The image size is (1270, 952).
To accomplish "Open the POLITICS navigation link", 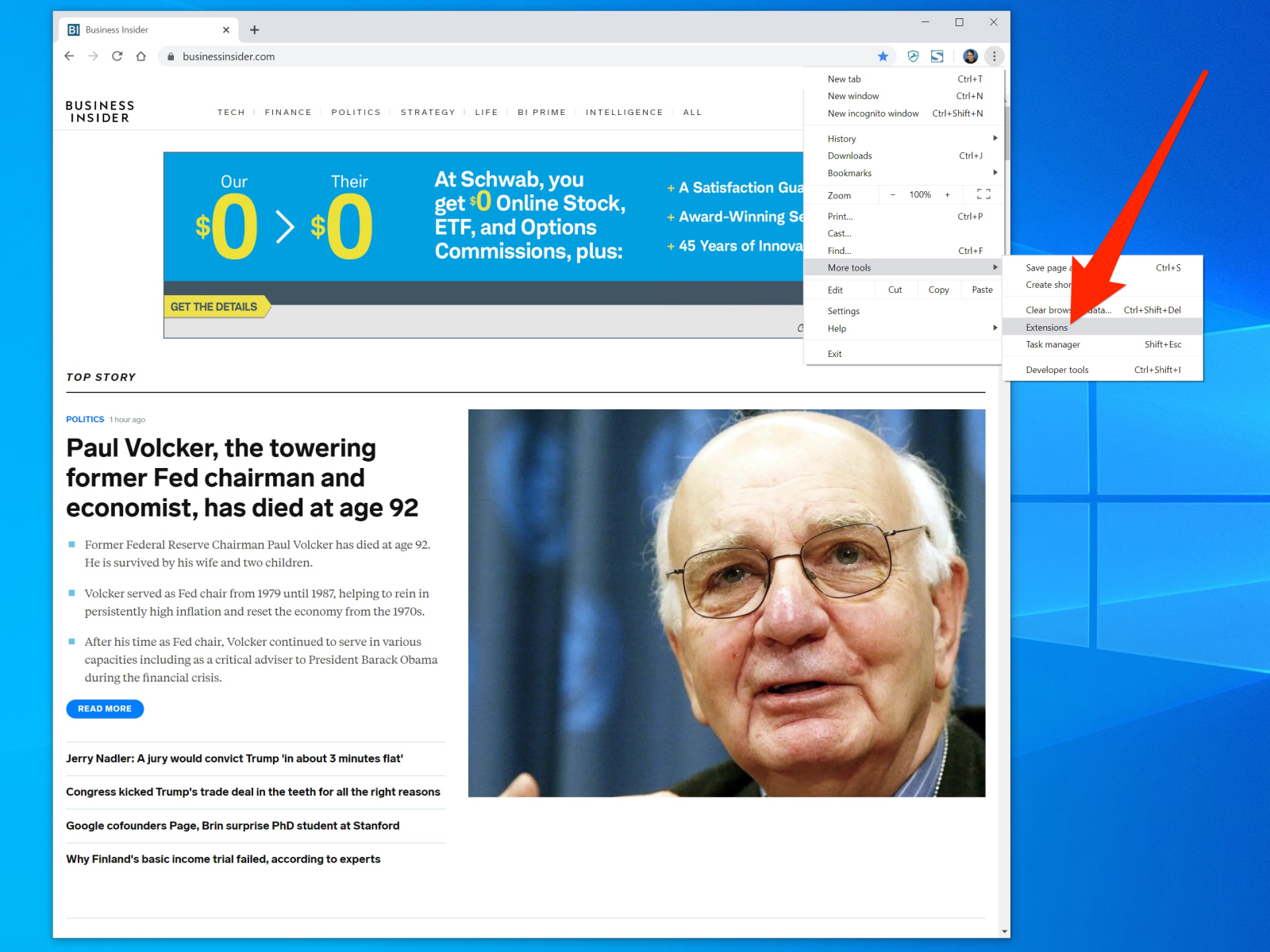I will [356, 113].
